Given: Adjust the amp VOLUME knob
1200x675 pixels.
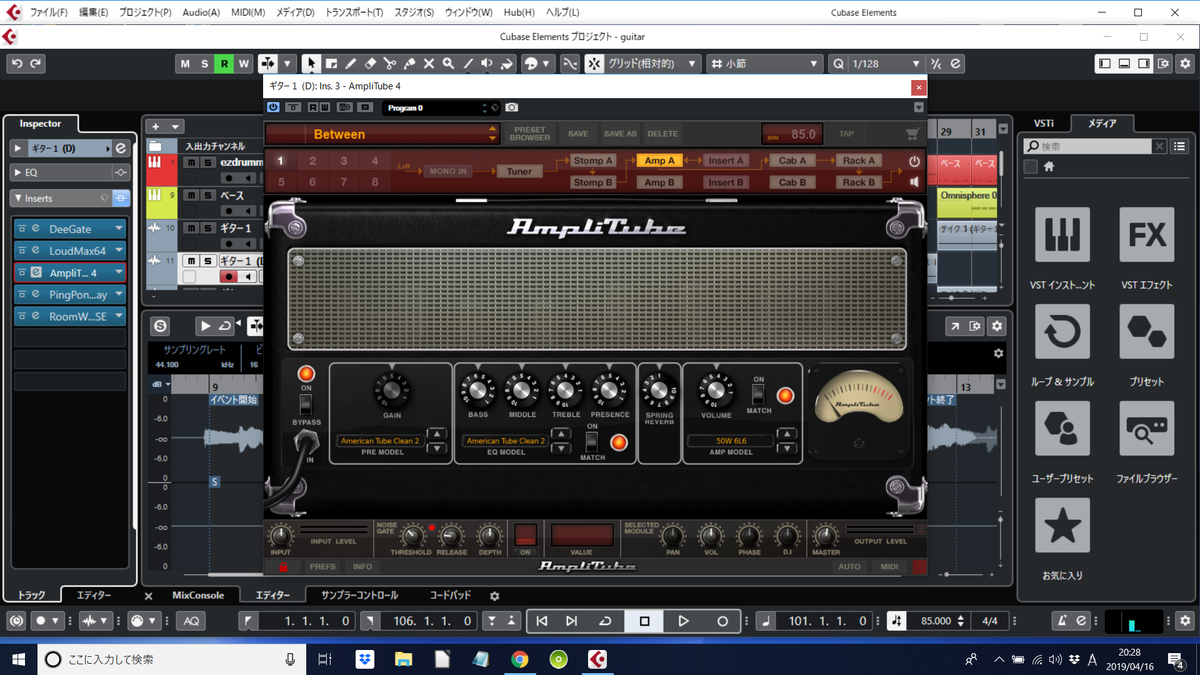Looking at the screenshot, I should coord(716,391).
